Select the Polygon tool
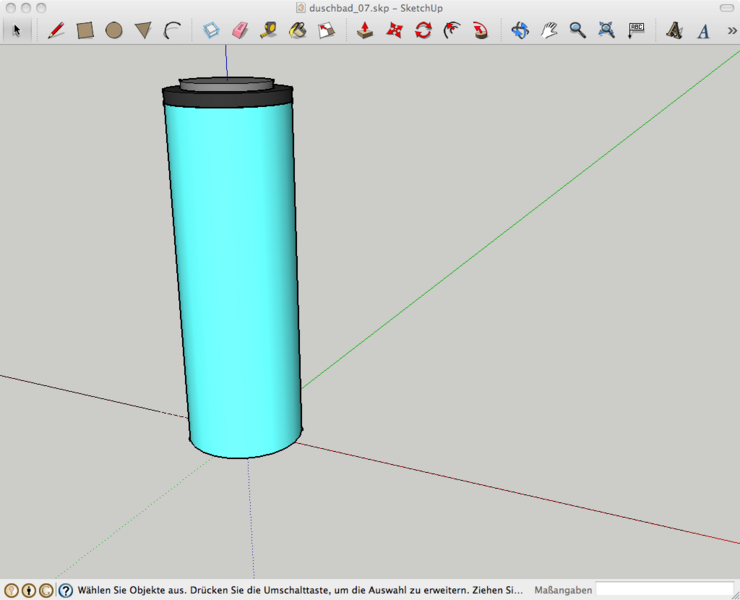The image size is (740, 600). tap(143, 31)
